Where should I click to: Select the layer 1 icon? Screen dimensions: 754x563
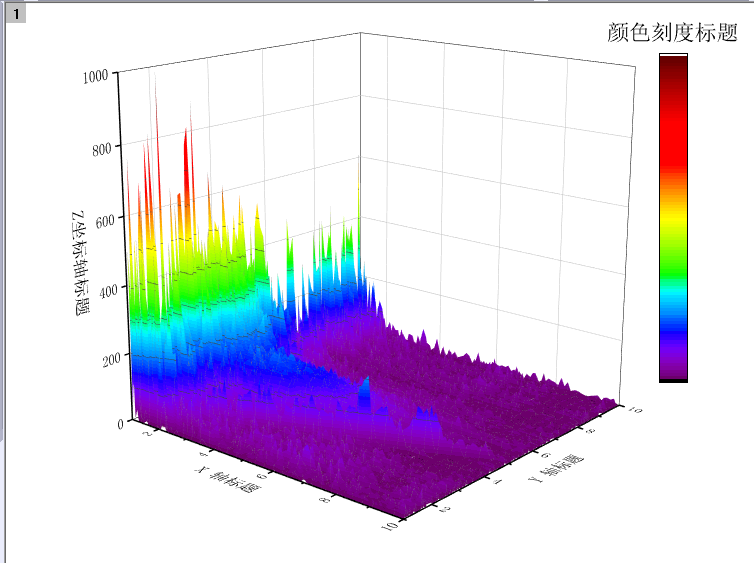tap(15, 14)
